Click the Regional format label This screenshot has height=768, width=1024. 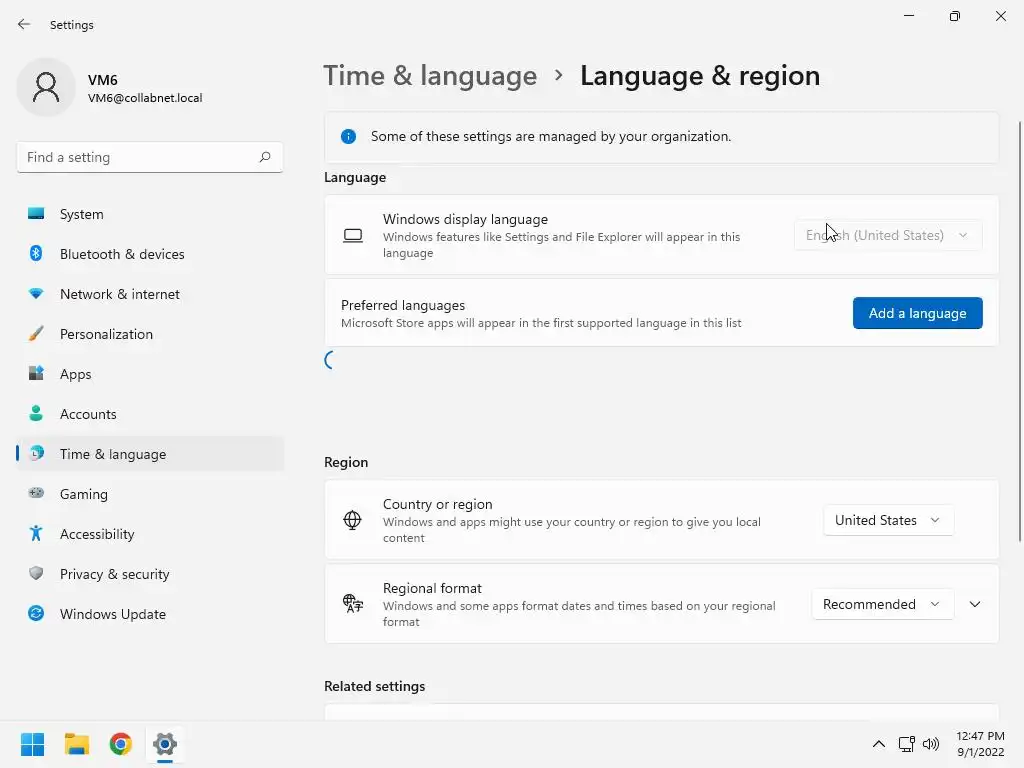click(x=432, y=588)
